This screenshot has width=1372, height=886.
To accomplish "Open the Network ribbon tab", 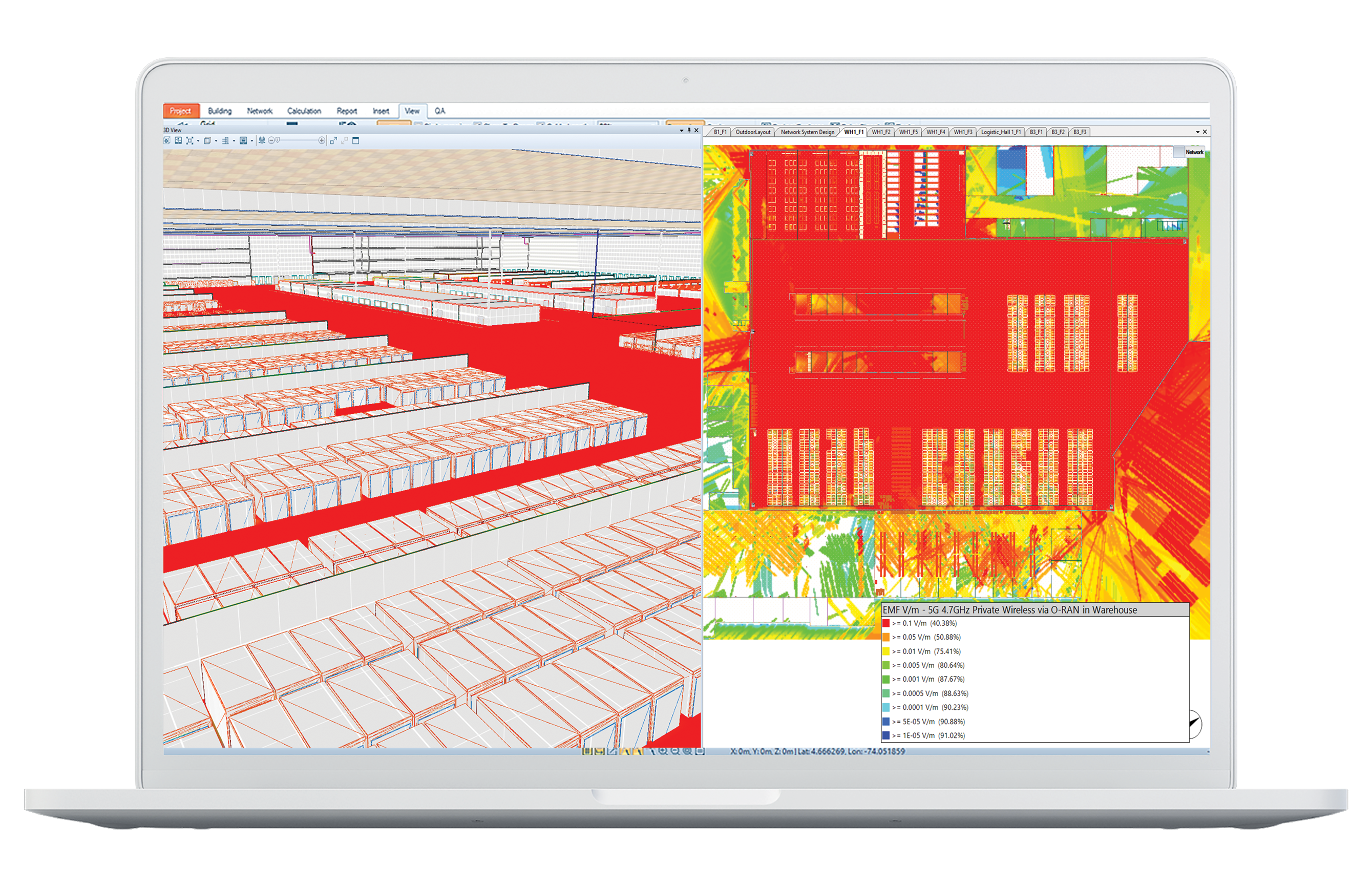I will click(x=260, y=111).
